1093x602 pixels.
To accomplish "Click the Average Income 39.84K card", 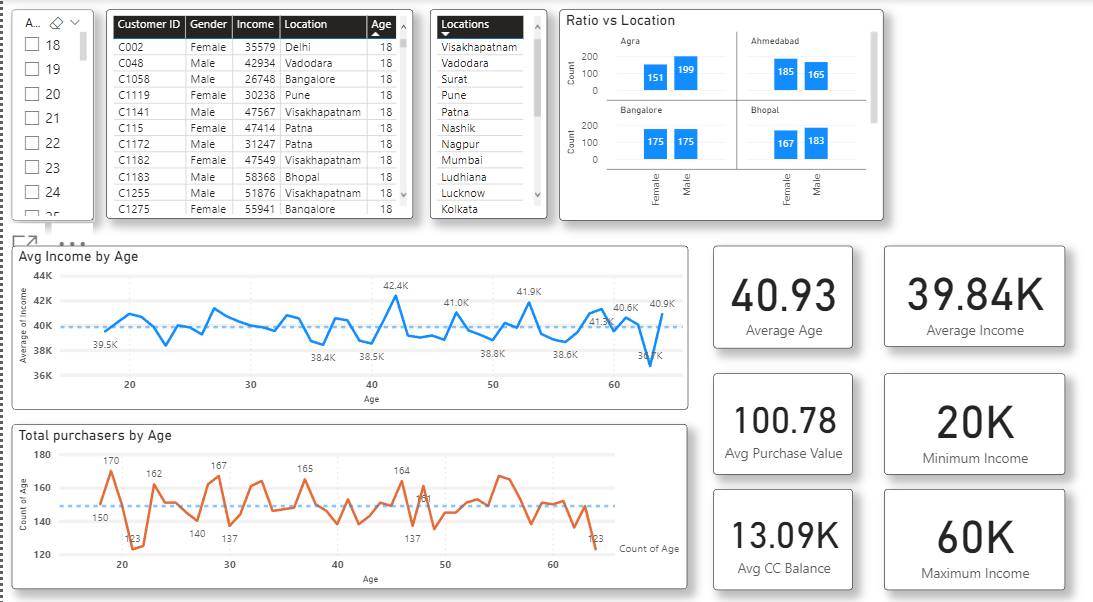I will pos(974,298).
